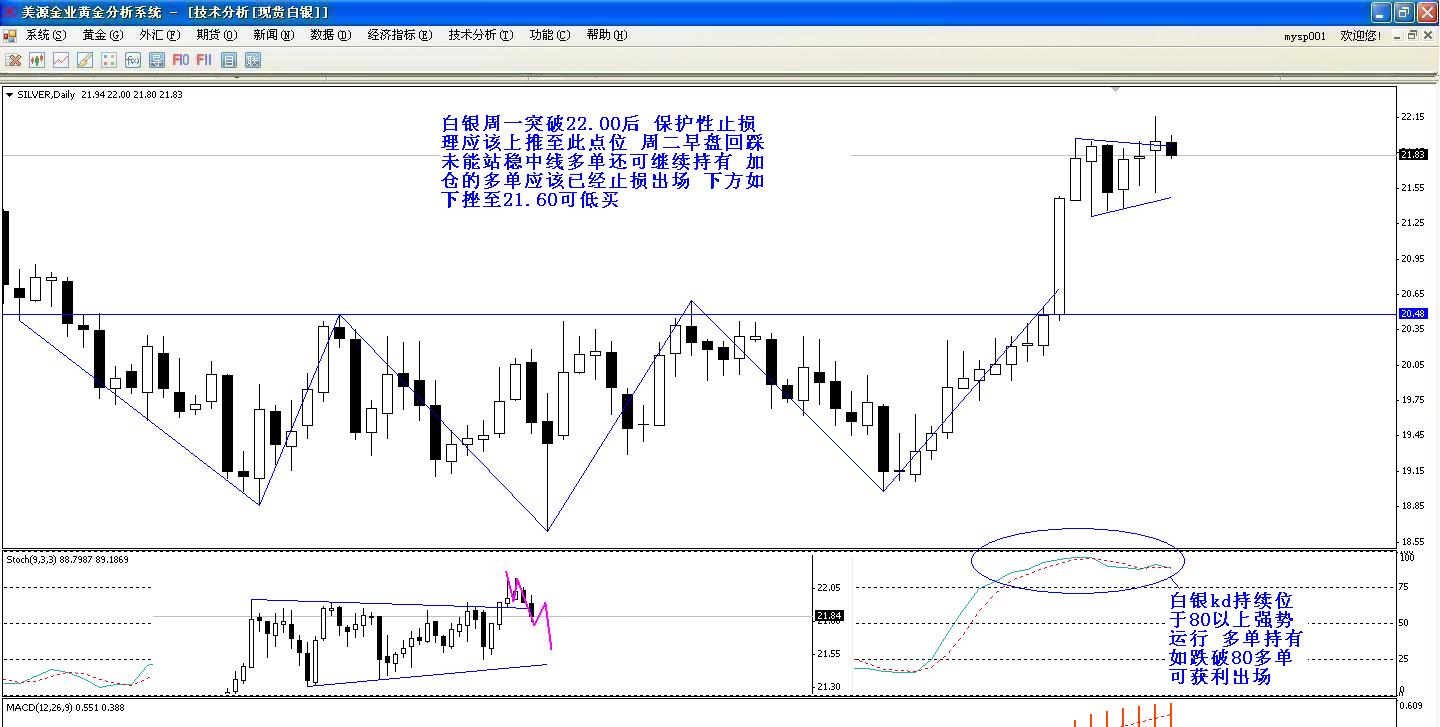Click the 欢迎您! welcome text
This screenshot has width=1440, height=727.
(x=1361, y=36)
